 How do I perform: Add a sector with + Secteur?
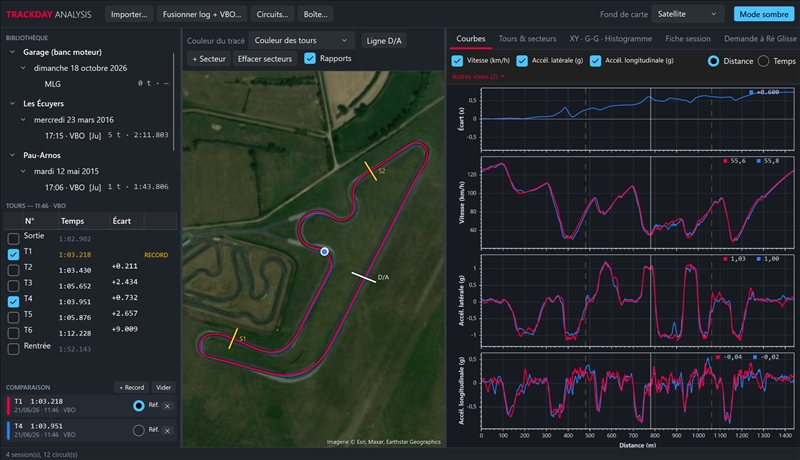209,59
